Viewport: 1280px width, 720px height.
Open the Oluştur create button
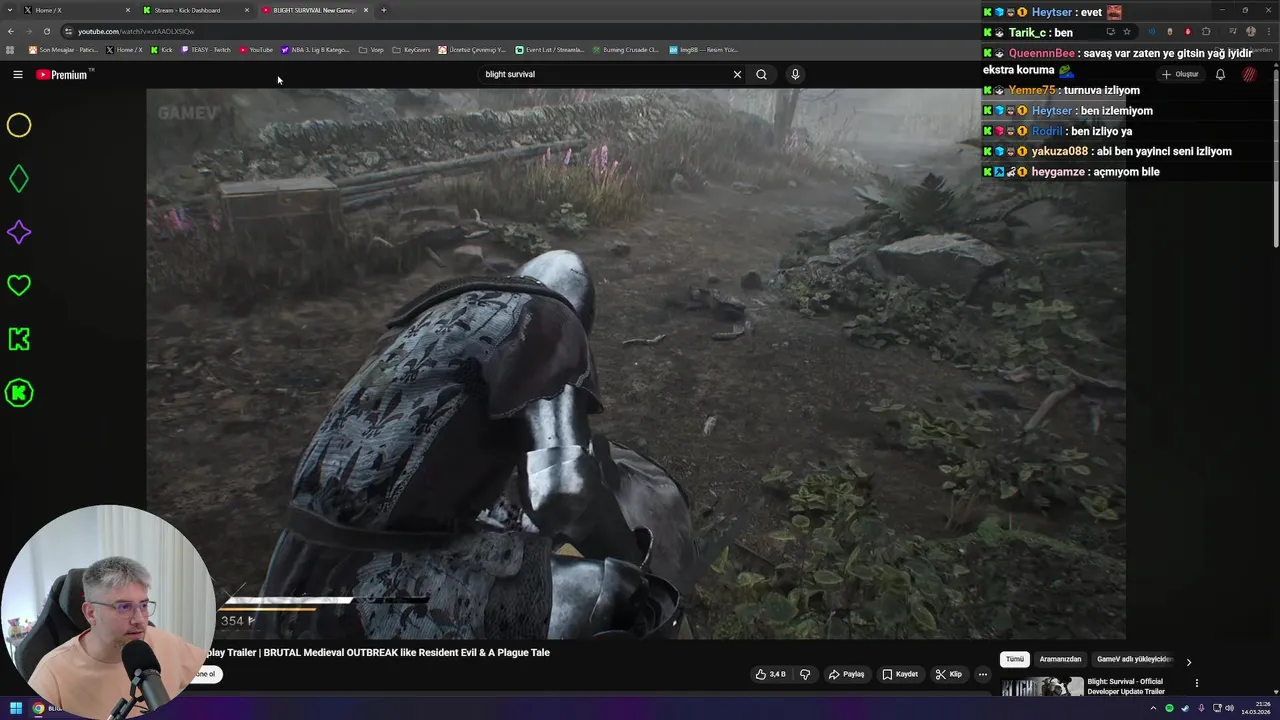coord(1180,74)
